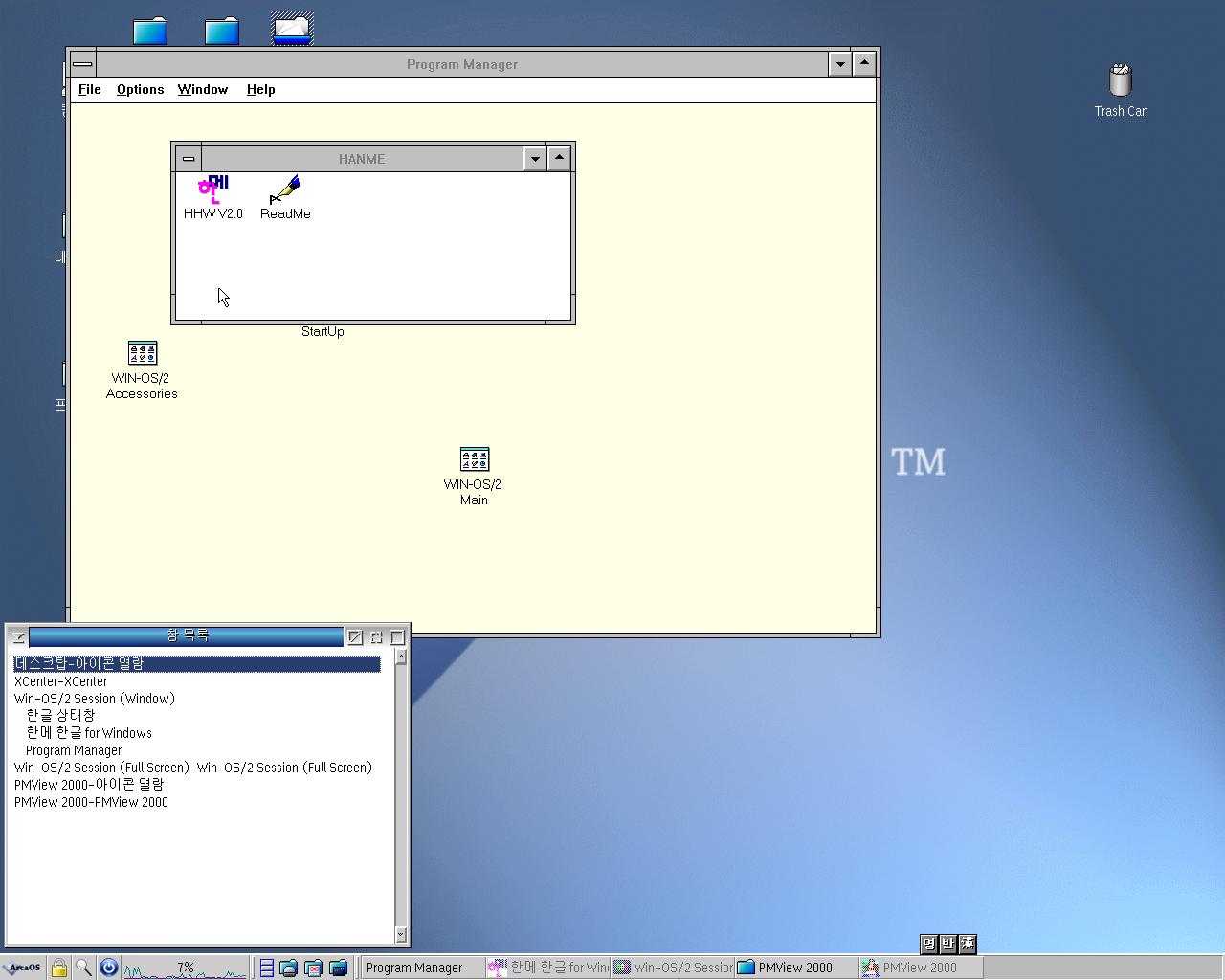Open the File menu

[x=90, y=90]
